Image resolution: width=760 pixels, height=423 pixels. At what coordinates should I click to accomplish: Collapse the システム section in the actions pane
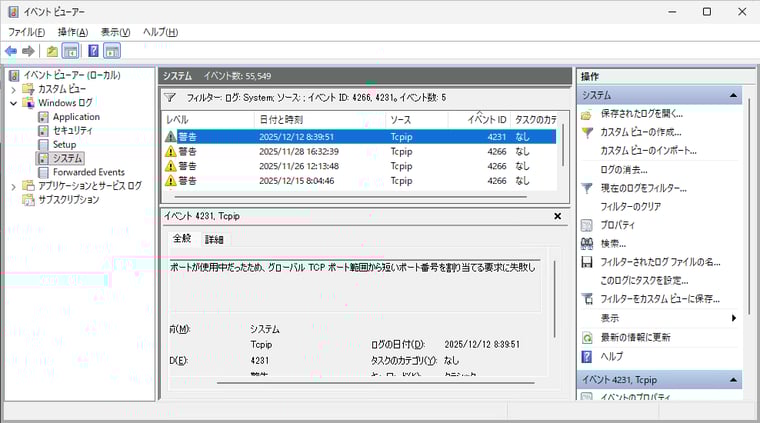point(733,95)
